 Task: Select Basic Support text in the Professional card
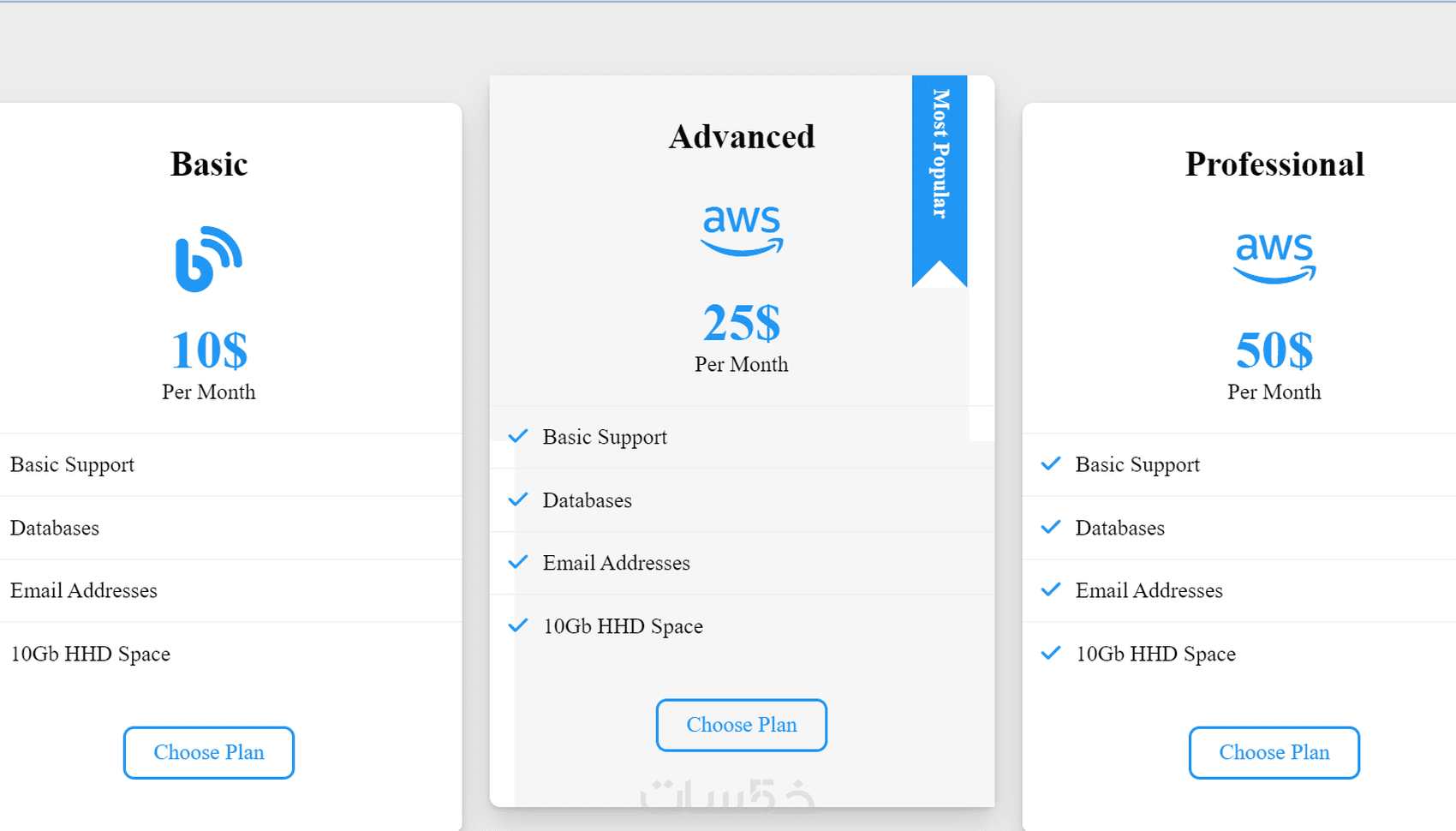pos(1138,464)
